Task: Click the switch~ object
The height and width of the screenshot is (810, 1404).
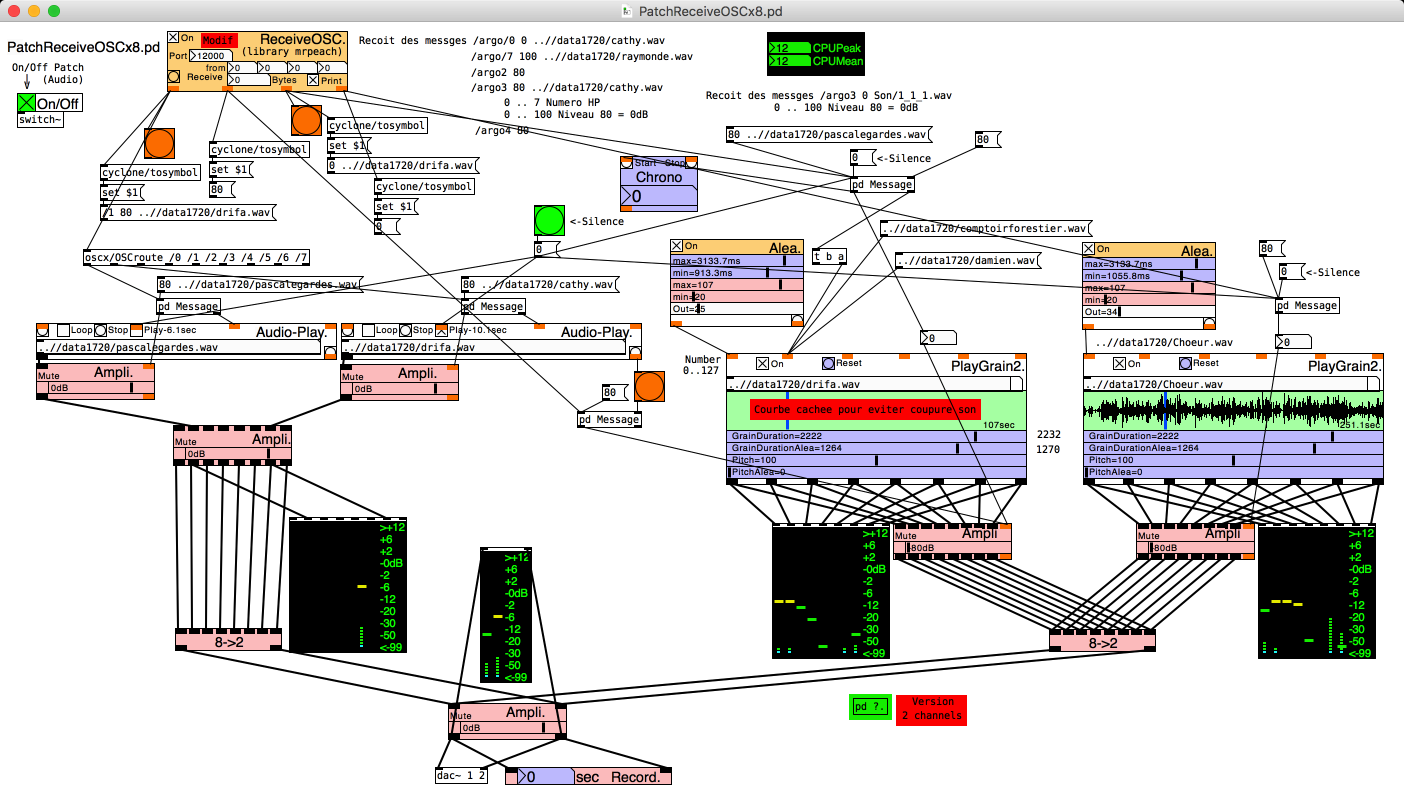Action: click(40, 121)
